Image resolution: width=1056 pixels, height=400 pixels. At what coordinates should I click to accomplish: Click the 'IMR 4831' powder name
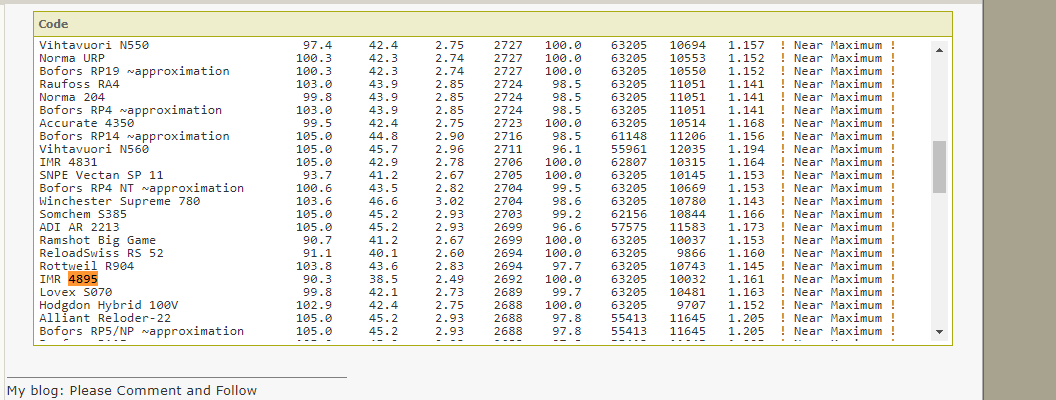click(68, 162)
